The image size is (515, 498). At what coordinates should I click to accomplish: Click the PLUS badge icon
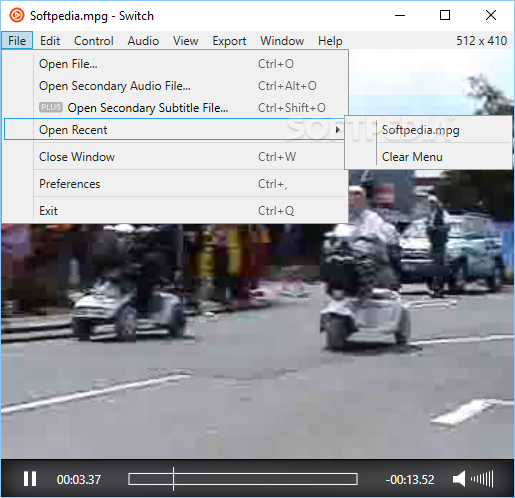click(51, 107)
